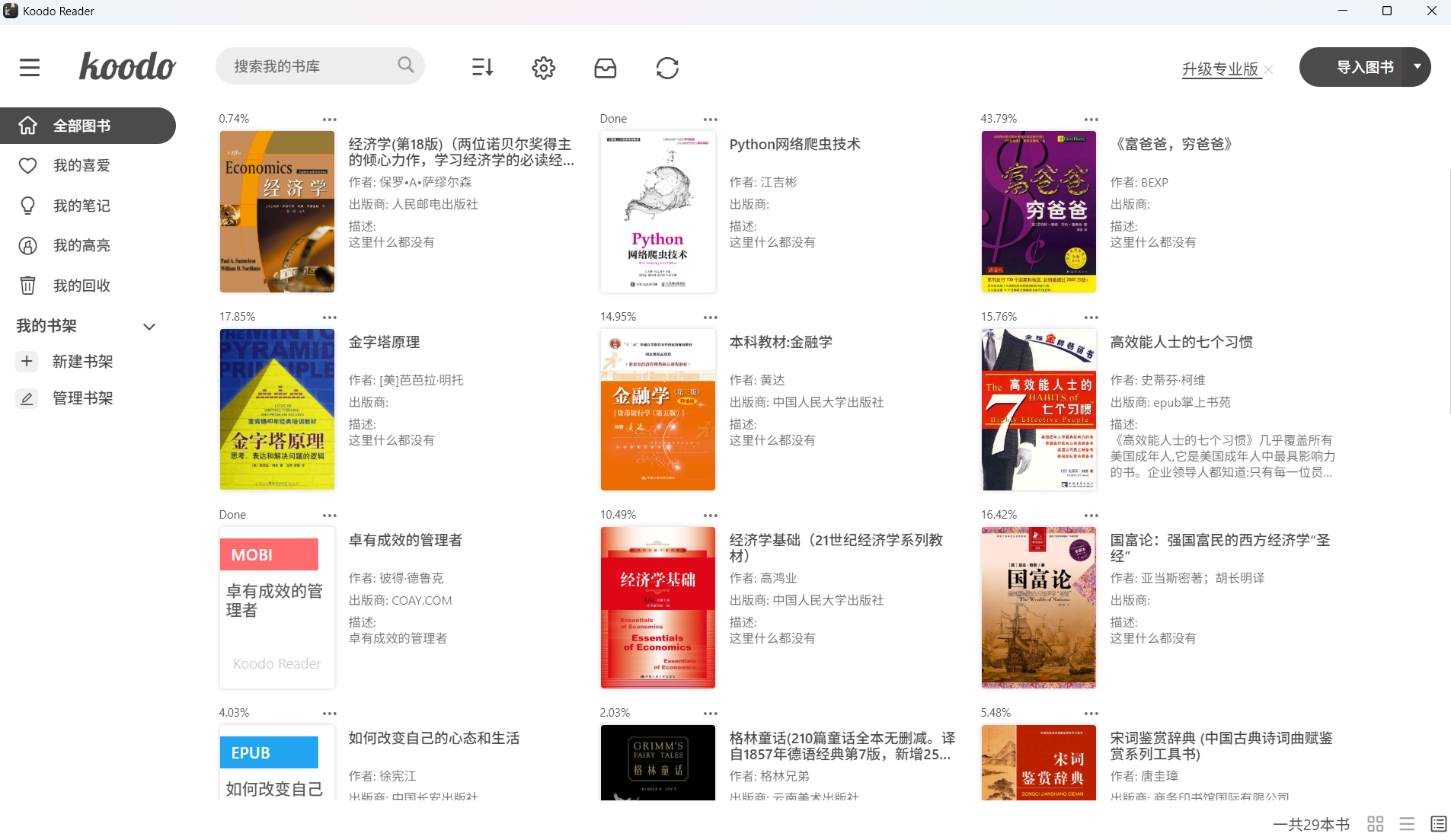Open more options for 金字塔原理 book
The width and height of the screenshot is (1451, 840).
(329, 318)
